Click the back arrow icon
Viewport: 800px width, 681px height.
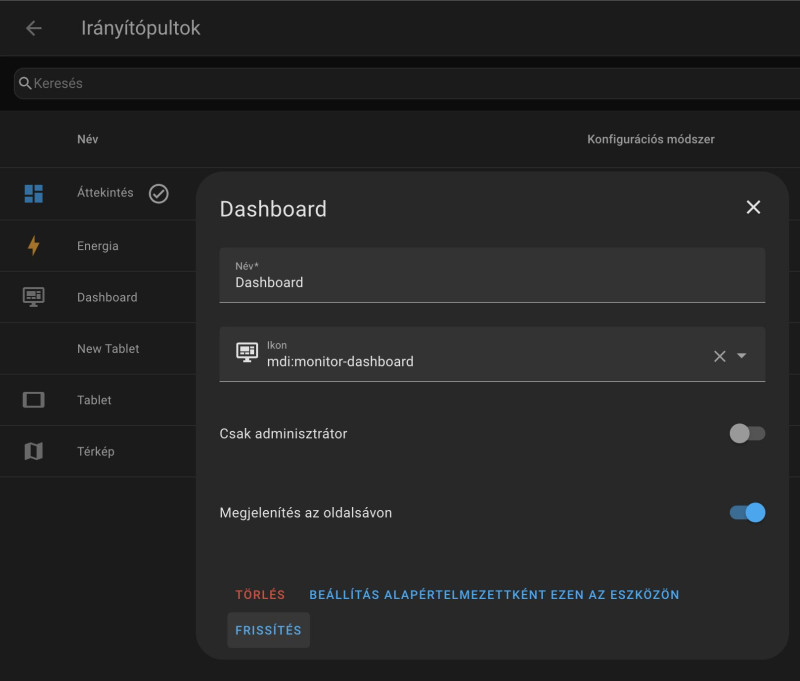click(34, 28)
